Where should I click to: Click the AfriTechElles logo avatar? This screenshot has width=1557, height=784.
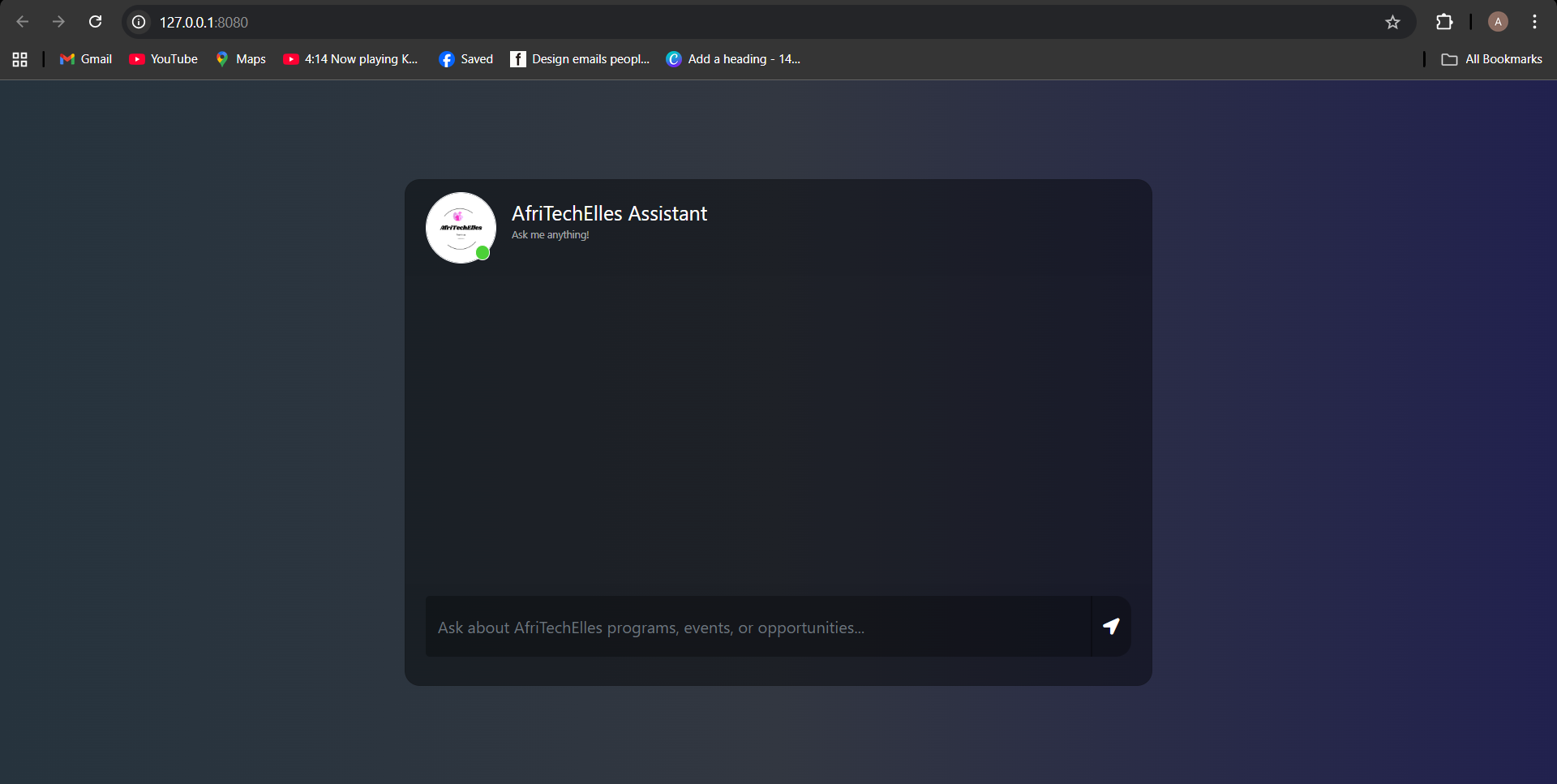coord(460,228)
